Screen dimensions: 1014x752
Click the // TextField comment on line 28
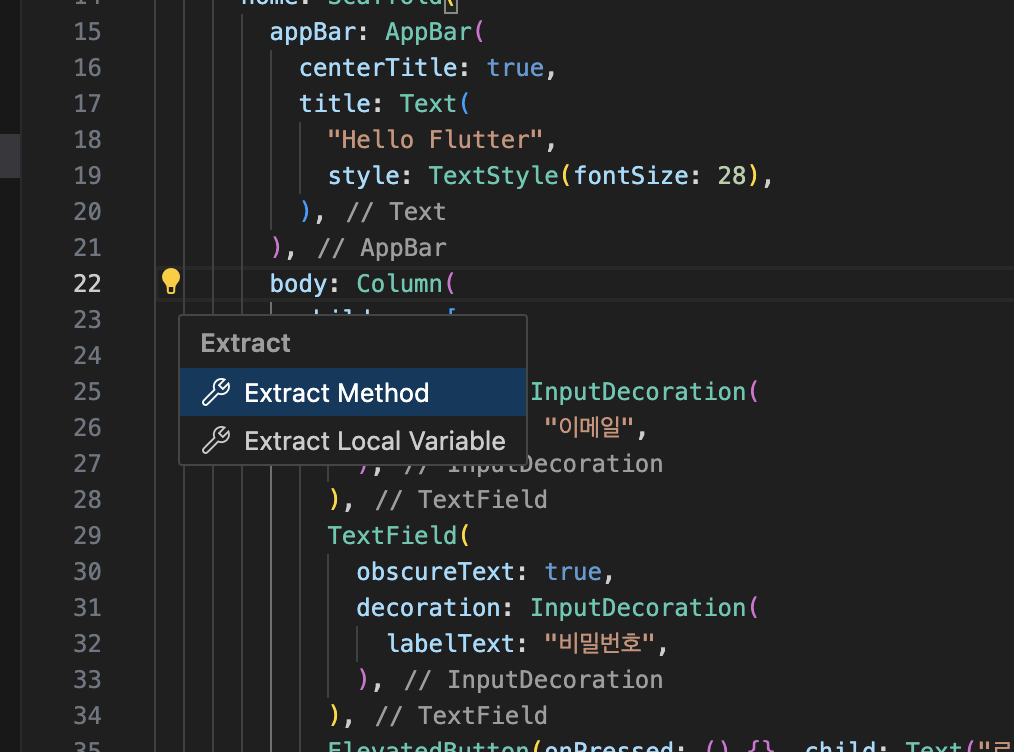click(461, 500)
